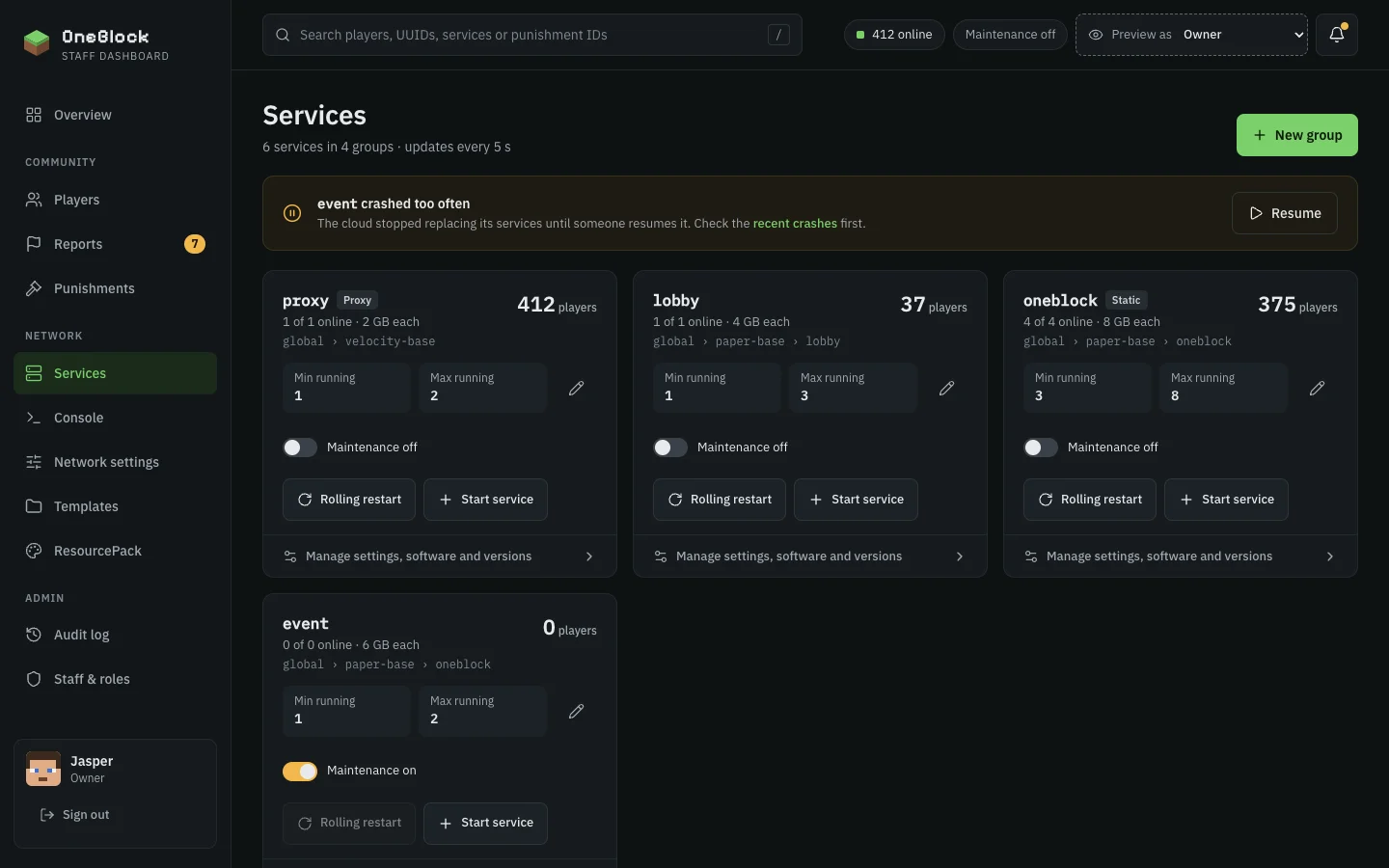Open Staff & roles
Screen dimensions: 1389x868
[x=116, y=679]
